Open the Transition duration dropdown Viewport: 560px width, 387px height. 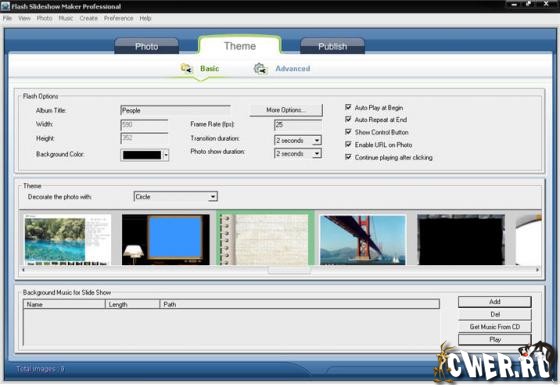[316, 140]
